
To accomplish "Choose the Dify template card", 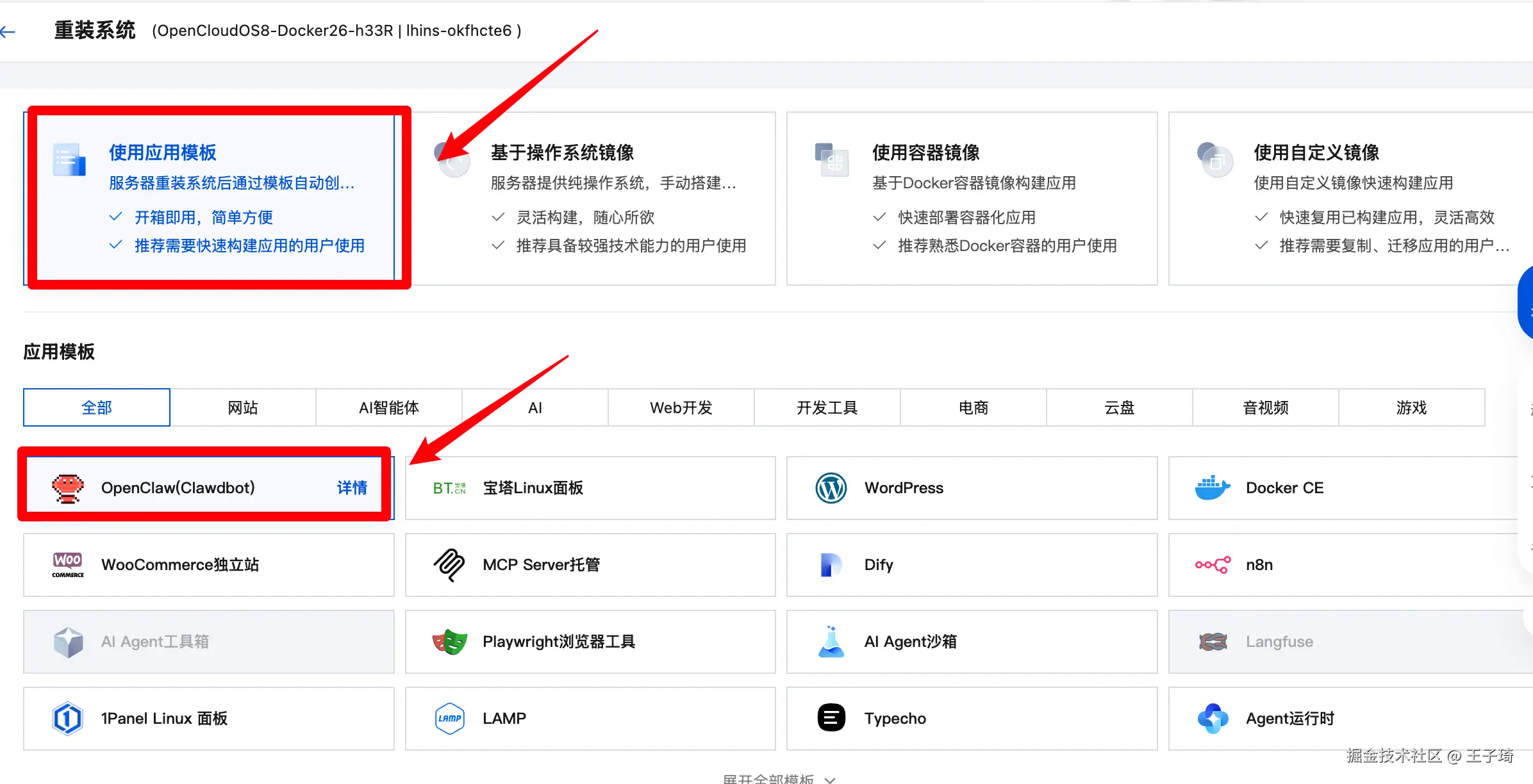I will (971, 565).
